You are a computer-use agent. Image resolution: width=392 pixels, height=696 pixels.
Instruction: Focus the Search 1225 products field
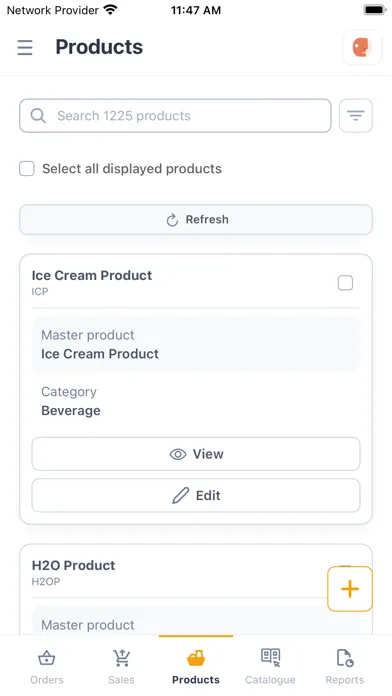click(175, 115)
